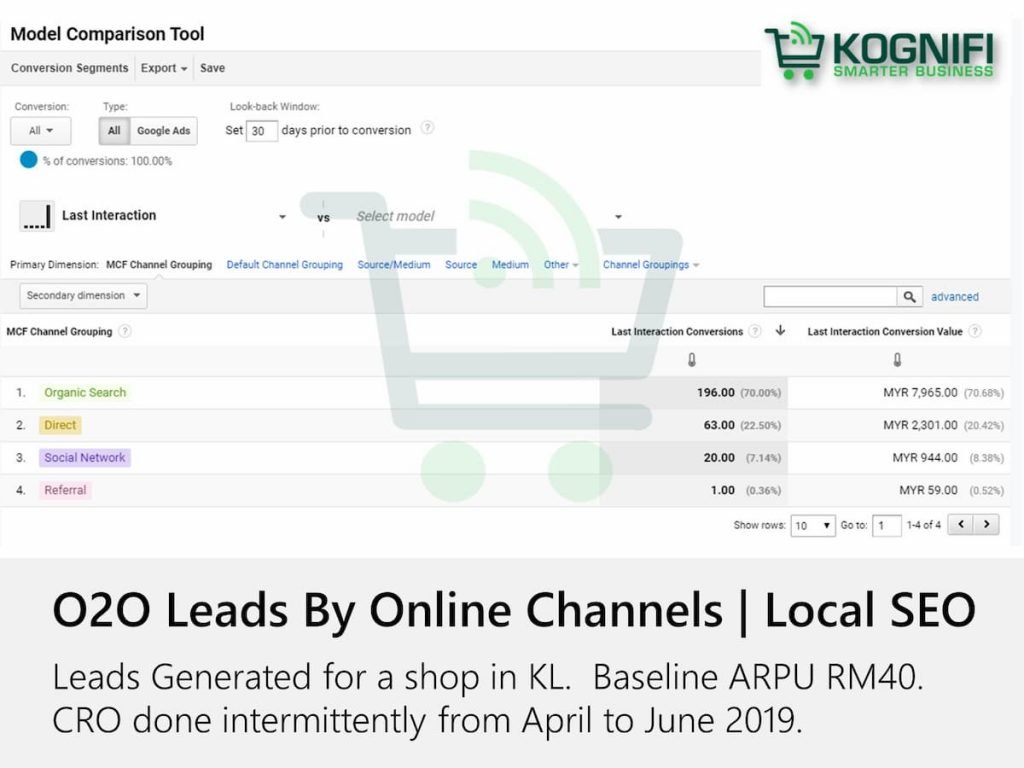Click the descending sort arrow icon
This screenshot has height=768, width=1024.
[x=780, y=330]
